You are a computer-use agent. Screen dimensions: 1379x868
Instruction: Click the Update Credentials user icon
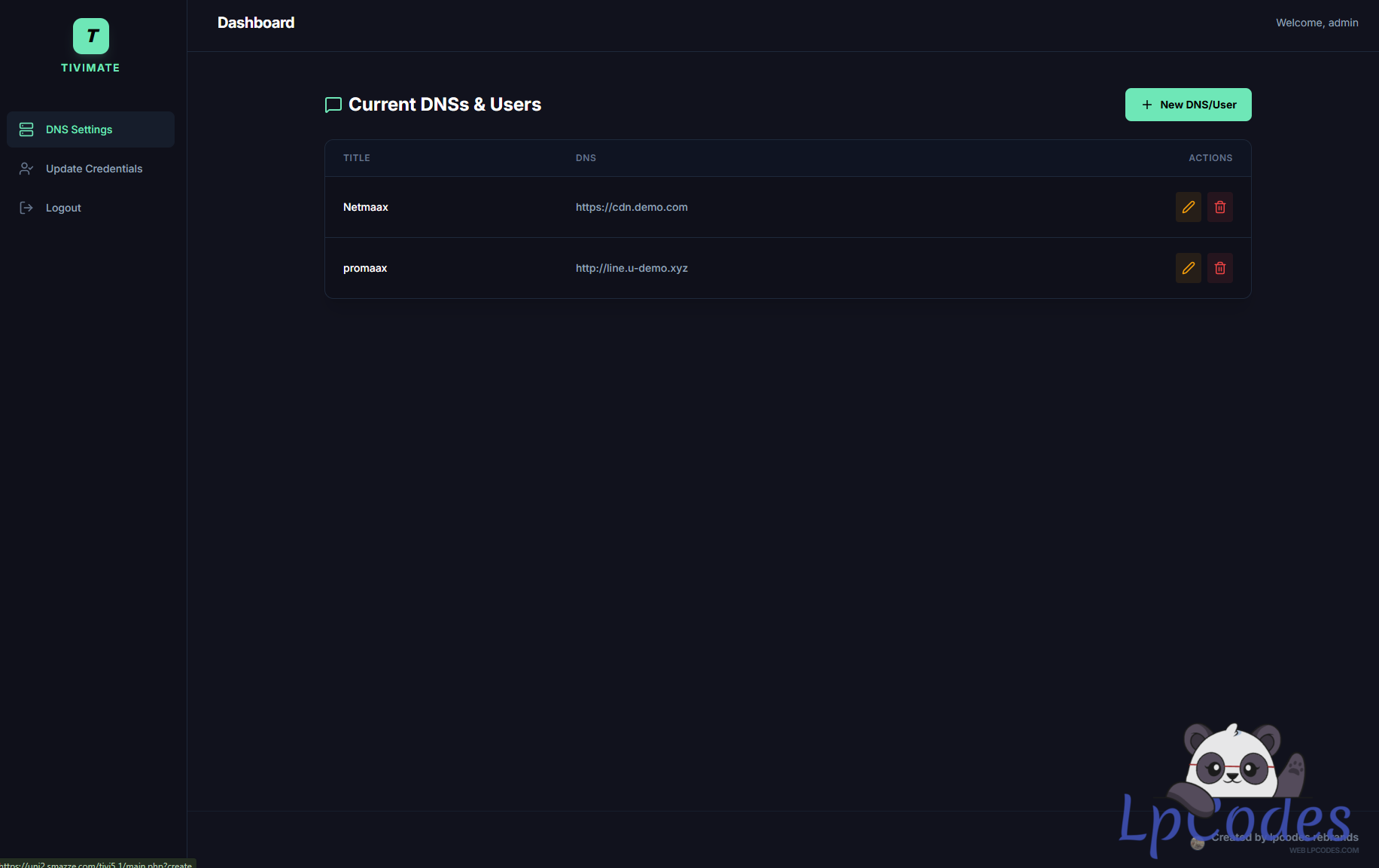[x=26, y=169]
